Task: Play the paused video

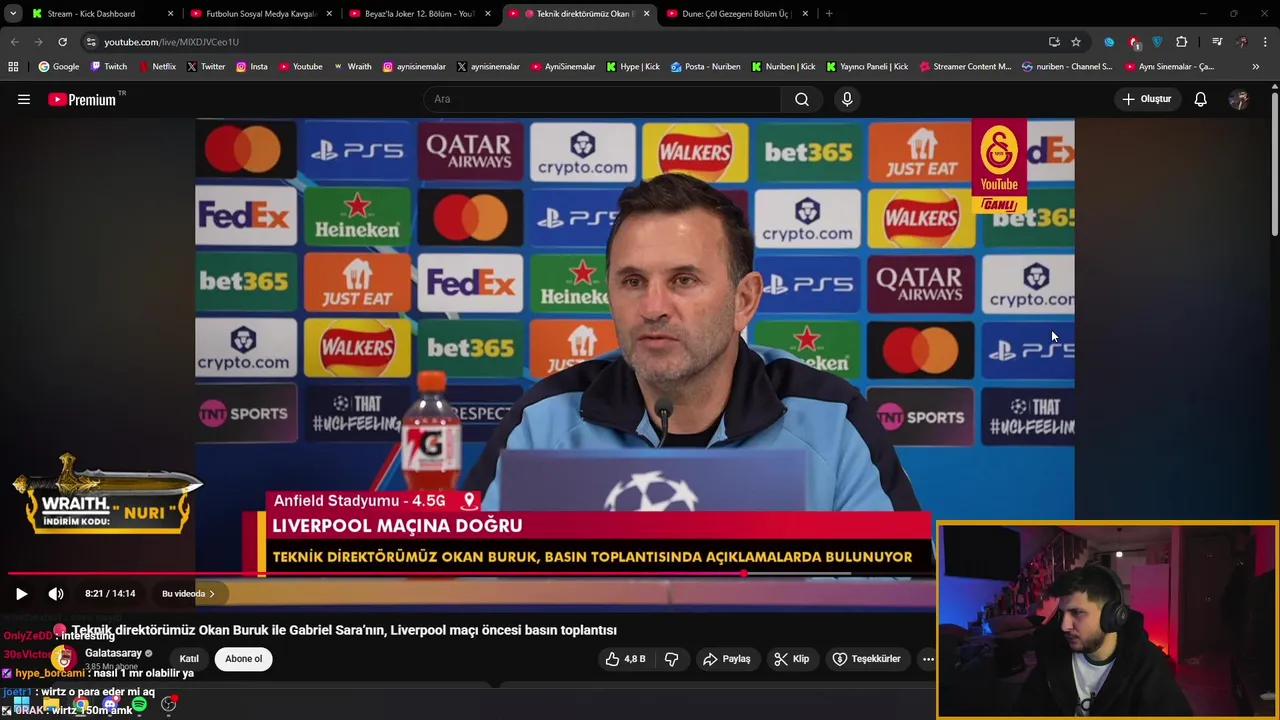Action: click(x=21, y=594)
